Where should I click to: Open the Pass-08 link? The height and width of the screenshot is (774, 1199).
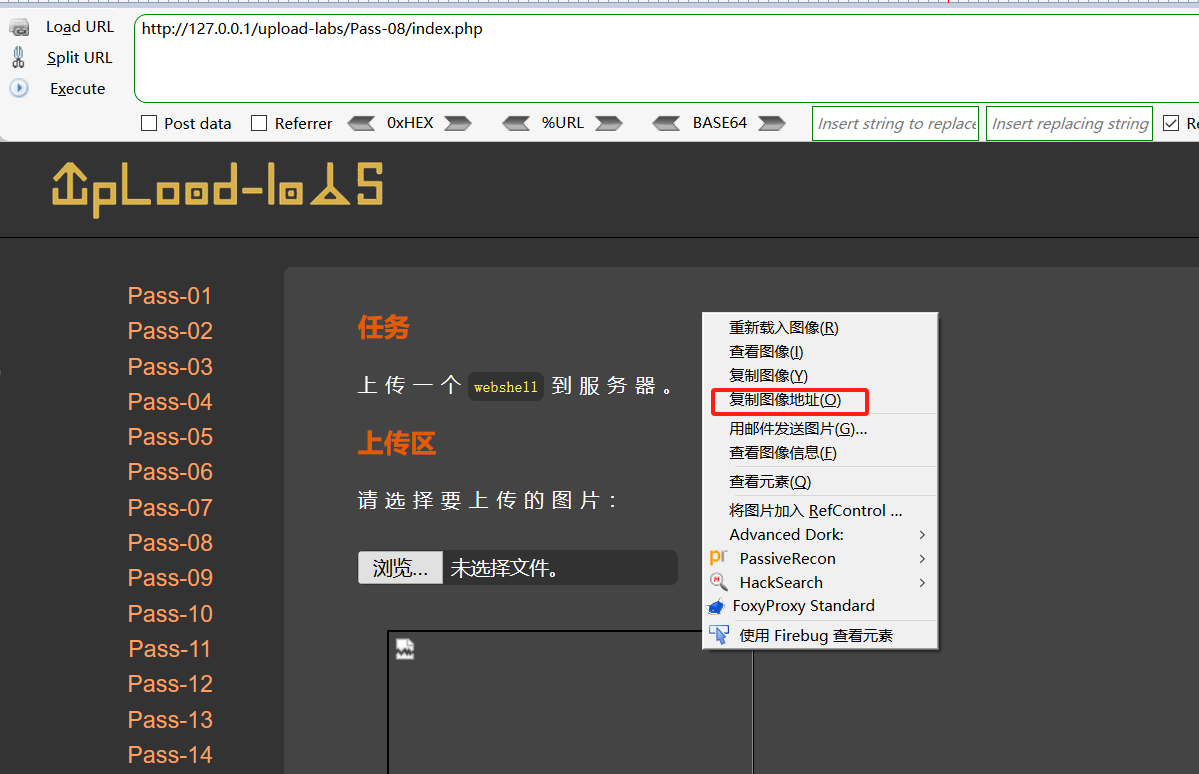(x=170, y=543)
